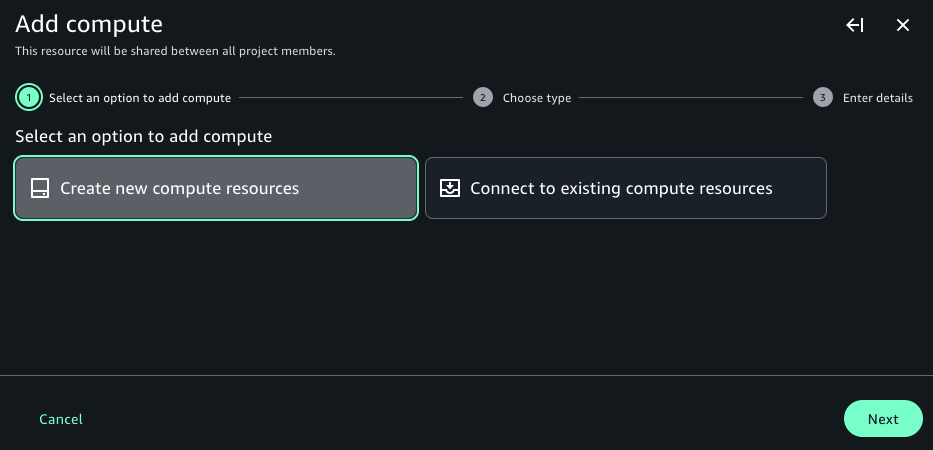The image size is (933, 450).
Task: Click the Add compute title
Action: [x=89, y=24]
